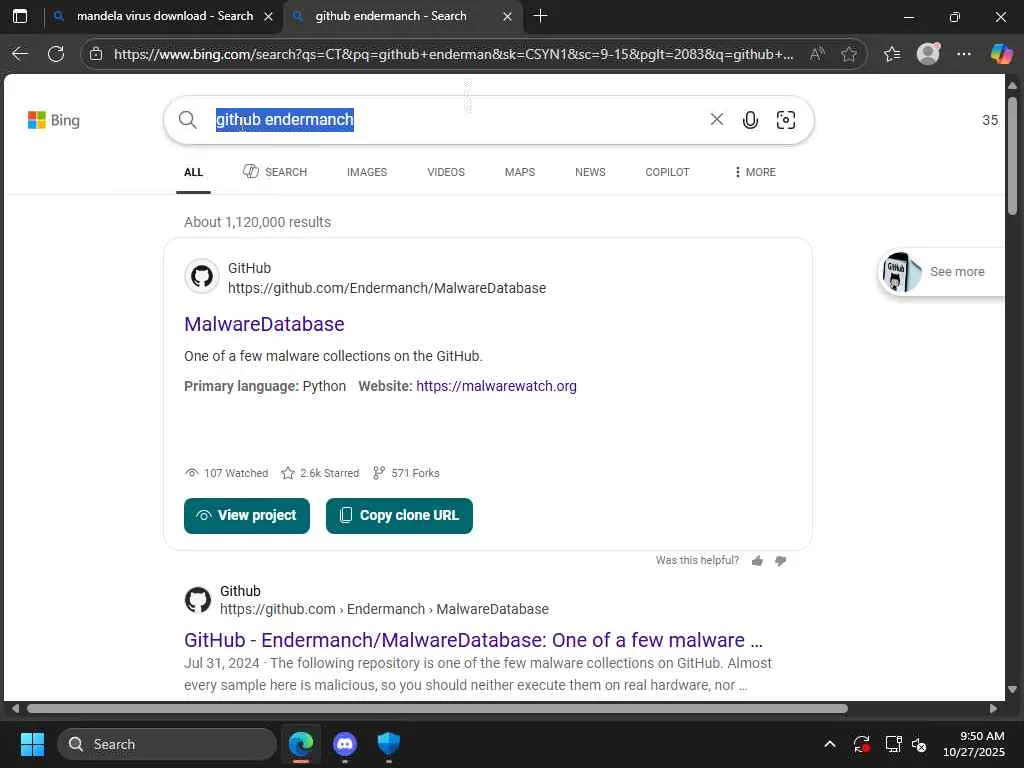Switch to the COPILOT tab

(x=667, y=172)
